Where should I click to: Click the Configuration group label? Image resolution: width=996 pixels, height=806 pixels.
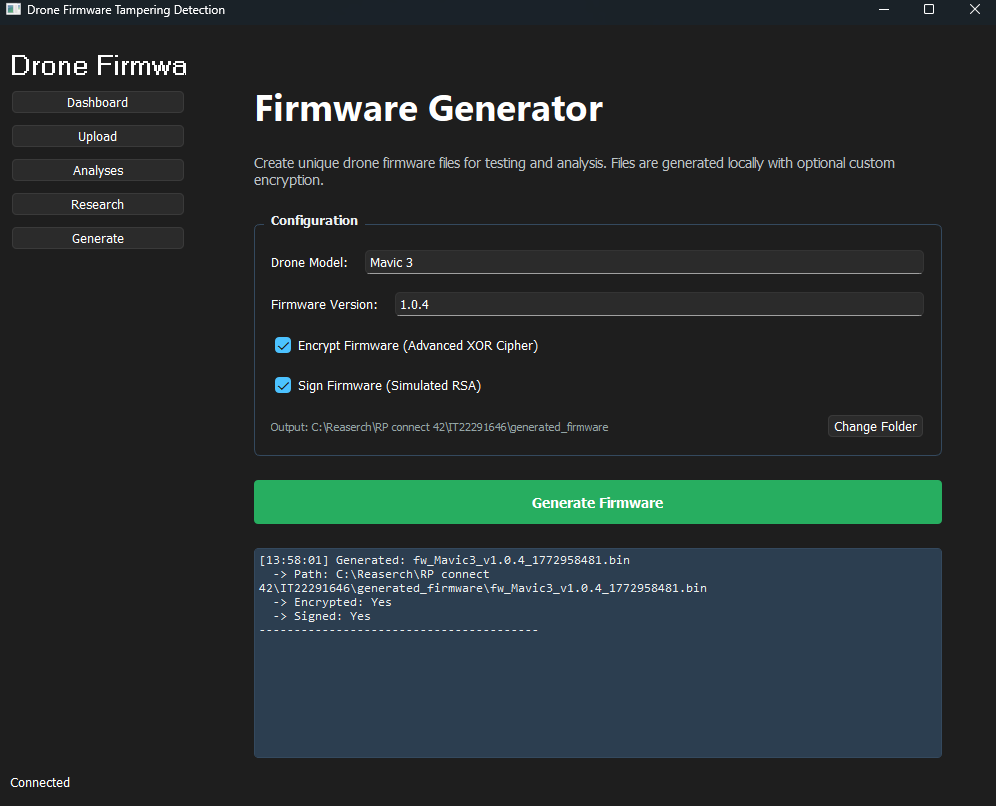coord(314,220)
